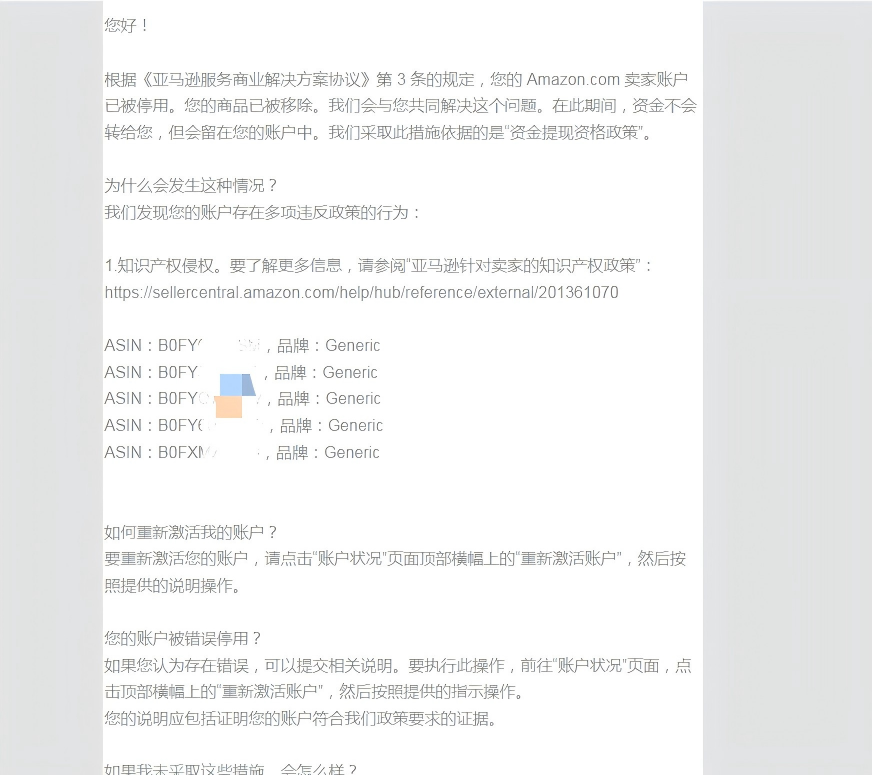Click the light blue square covering the ASINs

click(233, 385)
